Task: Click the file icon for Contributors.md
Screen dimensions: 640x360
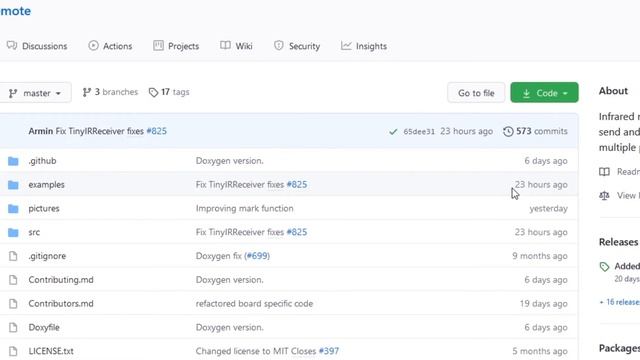Action: pos(13,304)
